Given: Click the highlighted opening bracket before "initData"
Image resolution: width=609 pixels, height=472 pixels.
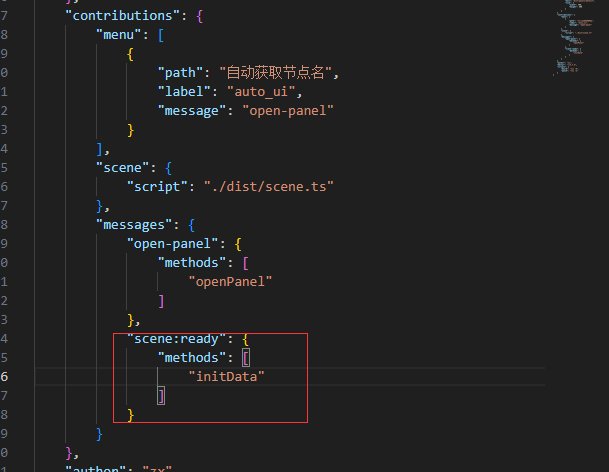Looking at the screenshot, I should pyautogui.click(x=246, y=358).
